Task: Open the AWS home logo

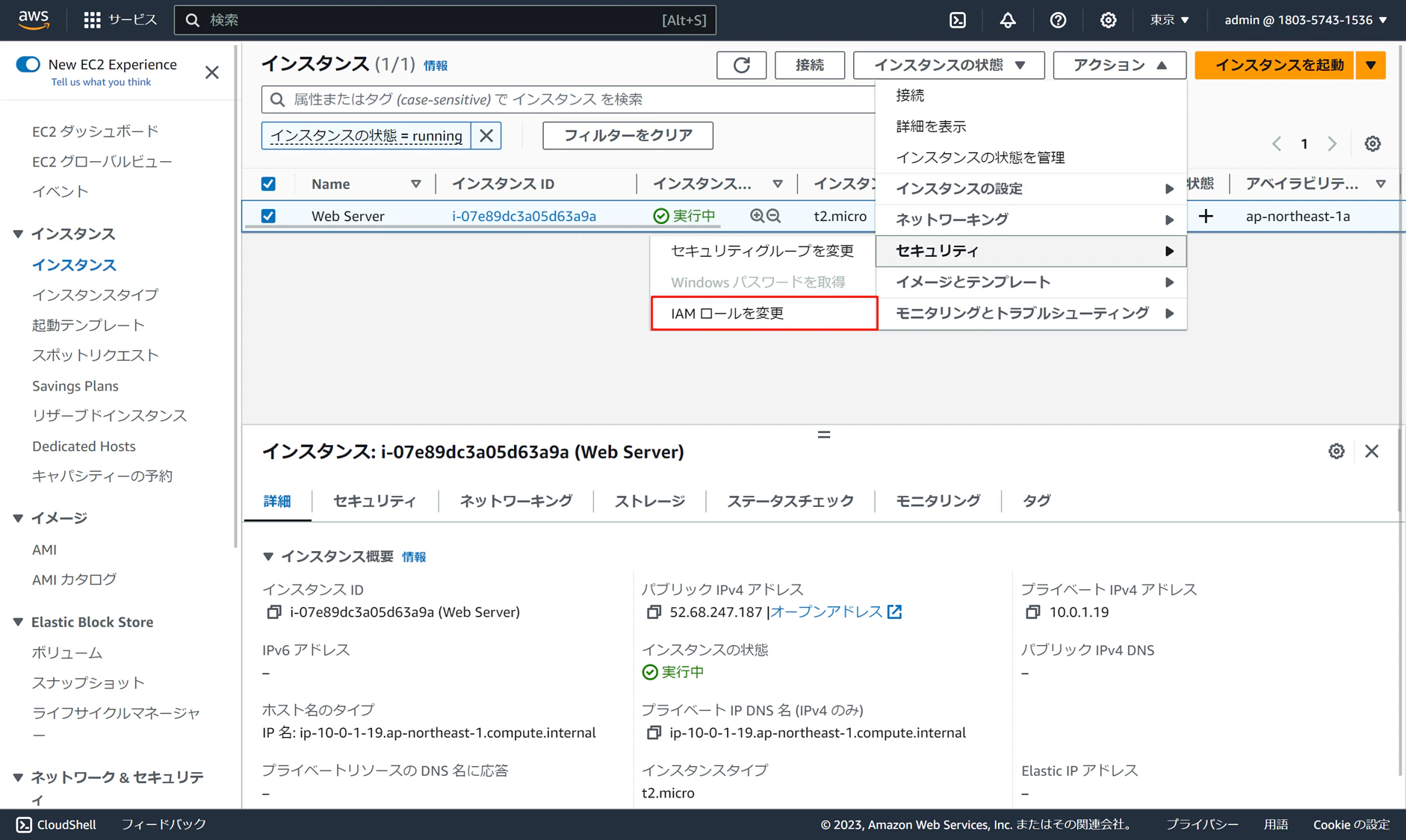Action: [34, 19]
